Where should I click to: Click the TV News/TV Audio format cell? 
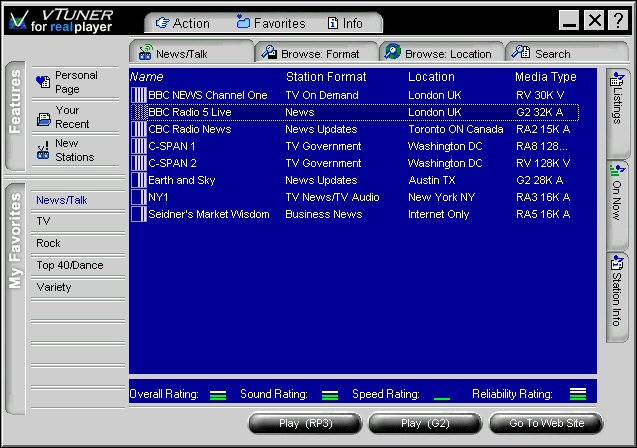(332, 197)
